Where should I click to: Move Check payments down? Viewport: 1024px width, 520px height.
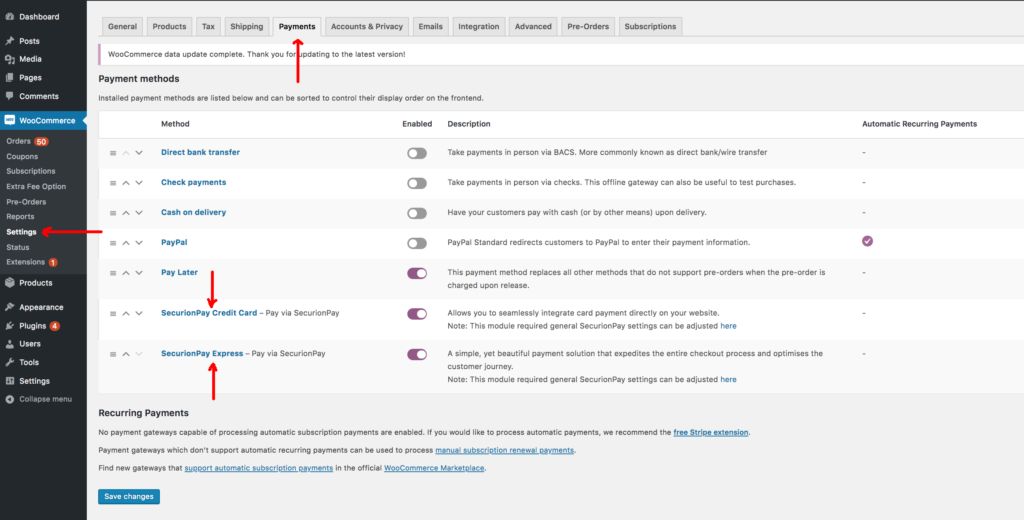[x=138, y=183]
